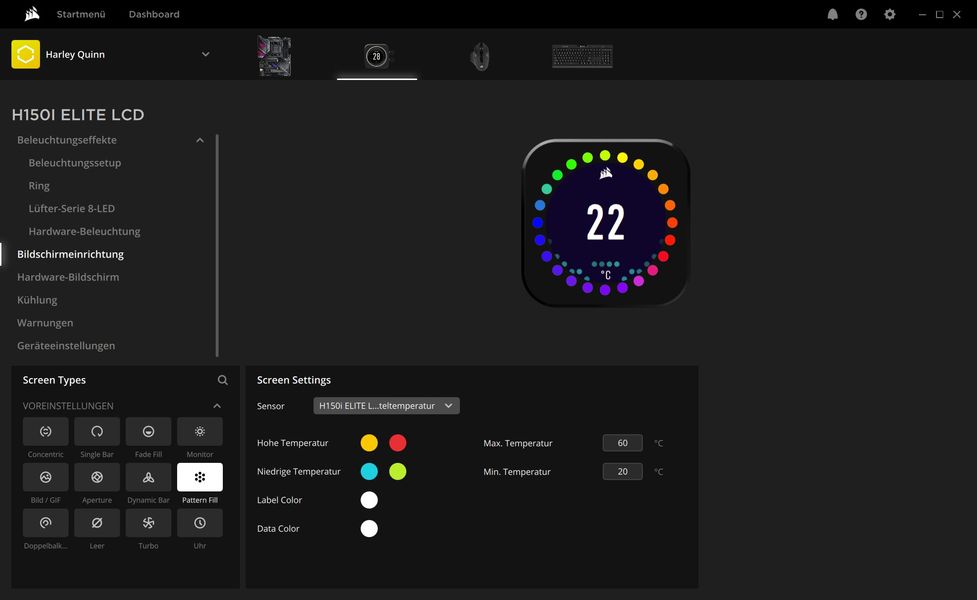This screenshot has width=977, height=600.
Task: Open Hardware-Bildschirm in the sidebar
Action: [68, 277]
